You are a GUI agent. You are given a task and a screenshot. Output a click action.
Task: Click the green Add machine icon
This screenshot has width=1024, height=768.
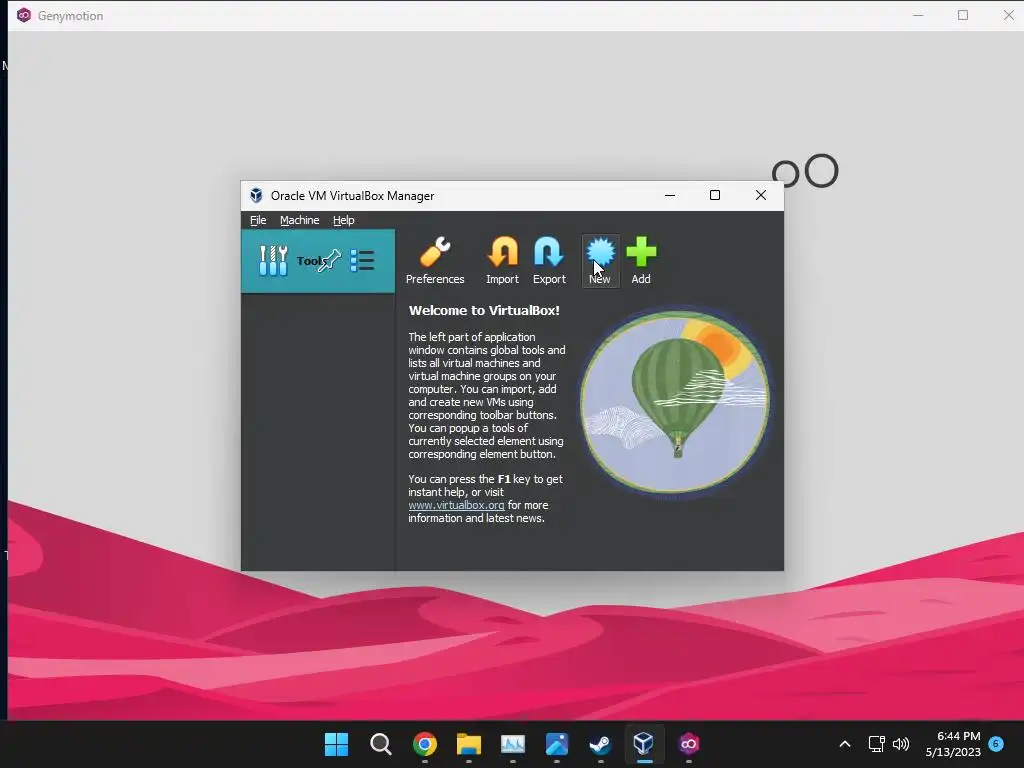[x=641, y=261]
